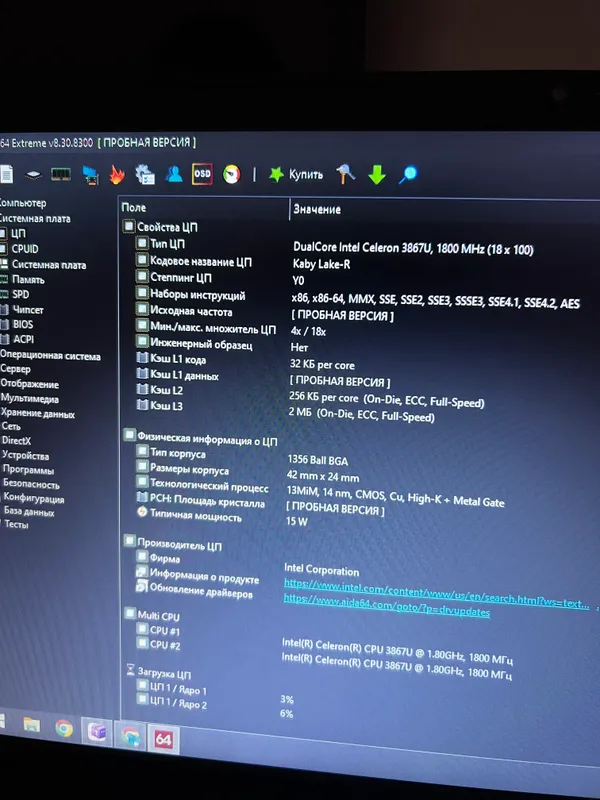Select Системная плата child tree item

48,265
